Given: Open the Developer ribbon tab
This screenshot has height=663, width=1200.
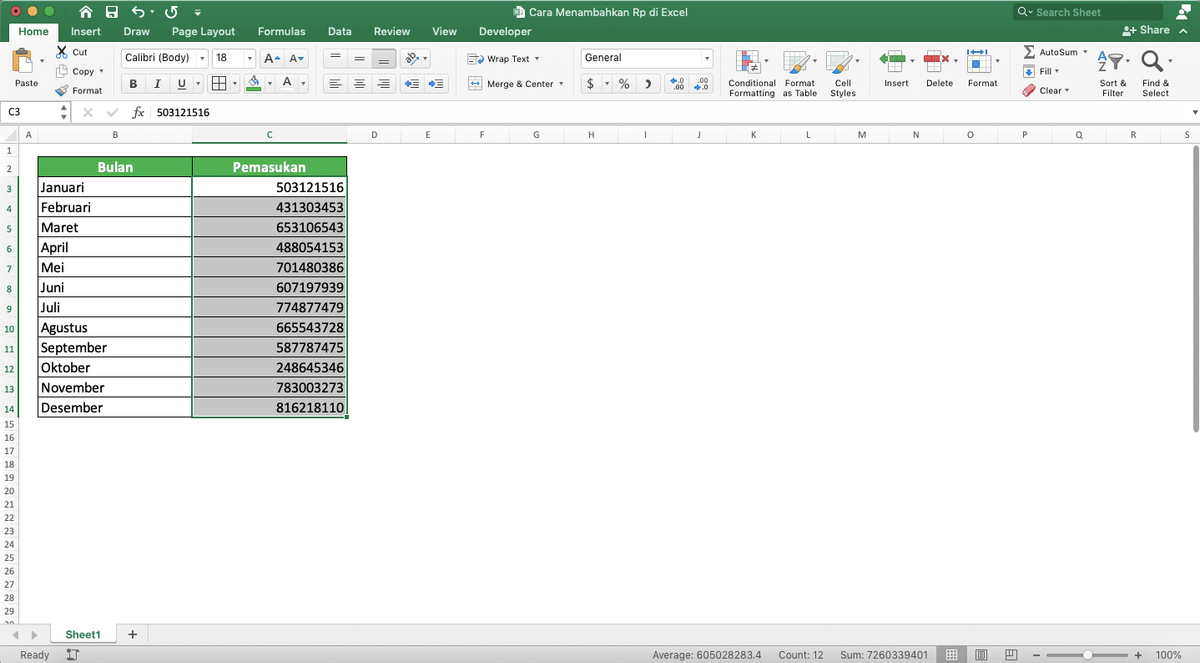Looking at the screenshot, I should (x=505, y=31).
